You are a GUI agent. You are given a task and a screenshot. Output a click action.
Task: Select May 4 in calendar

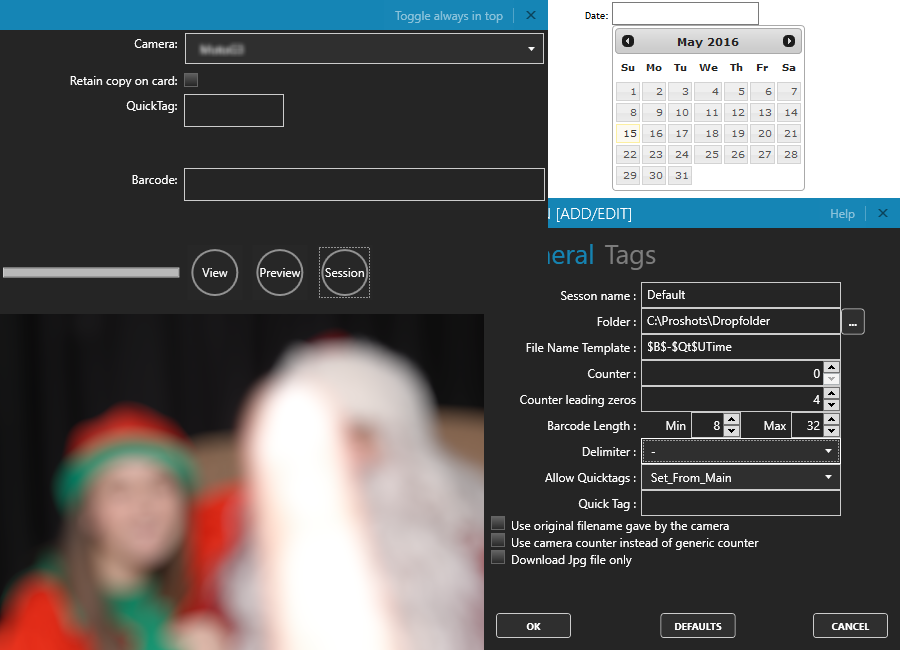(x=709, y=91)
